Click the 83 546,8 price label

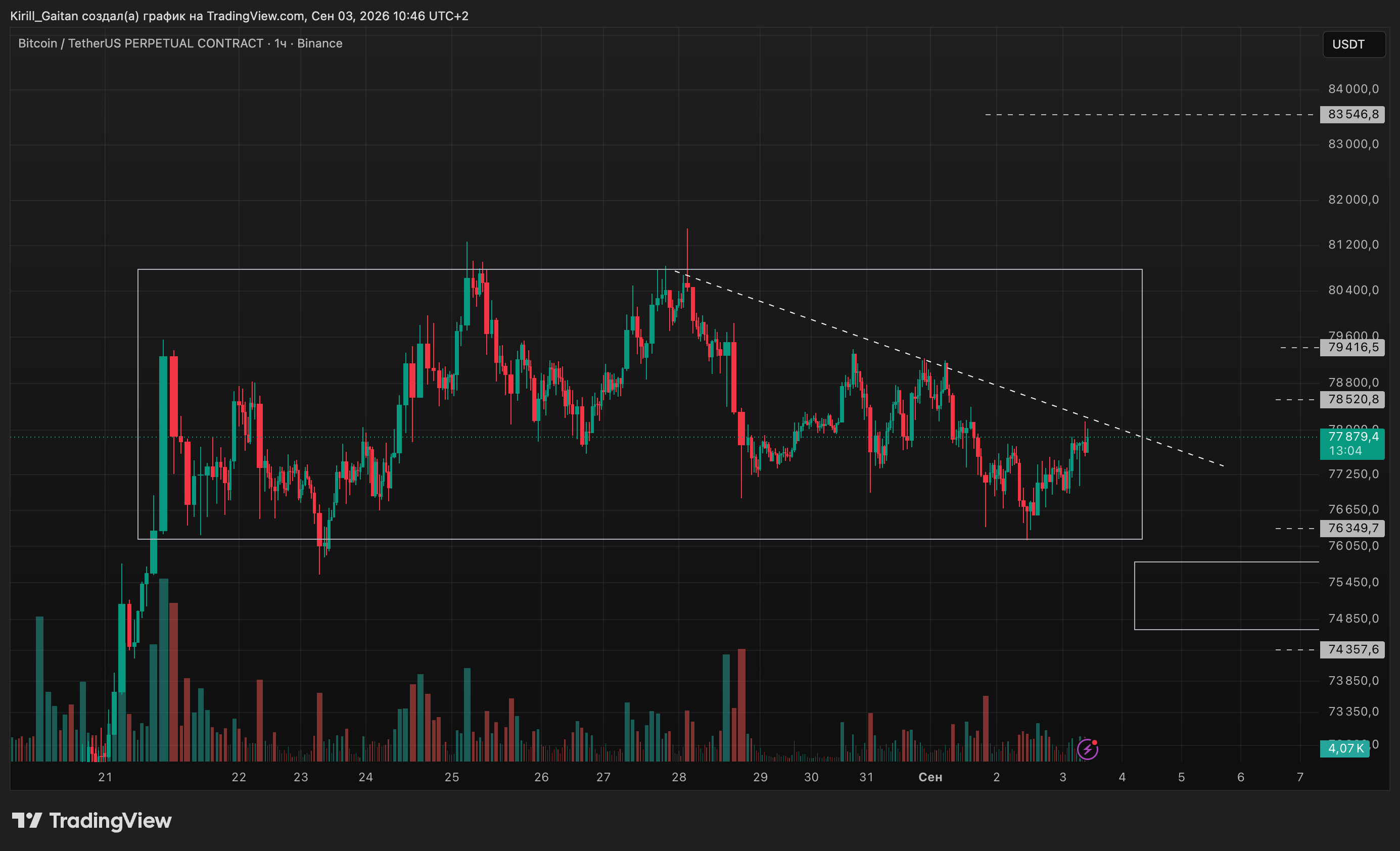pos(1352,115)
